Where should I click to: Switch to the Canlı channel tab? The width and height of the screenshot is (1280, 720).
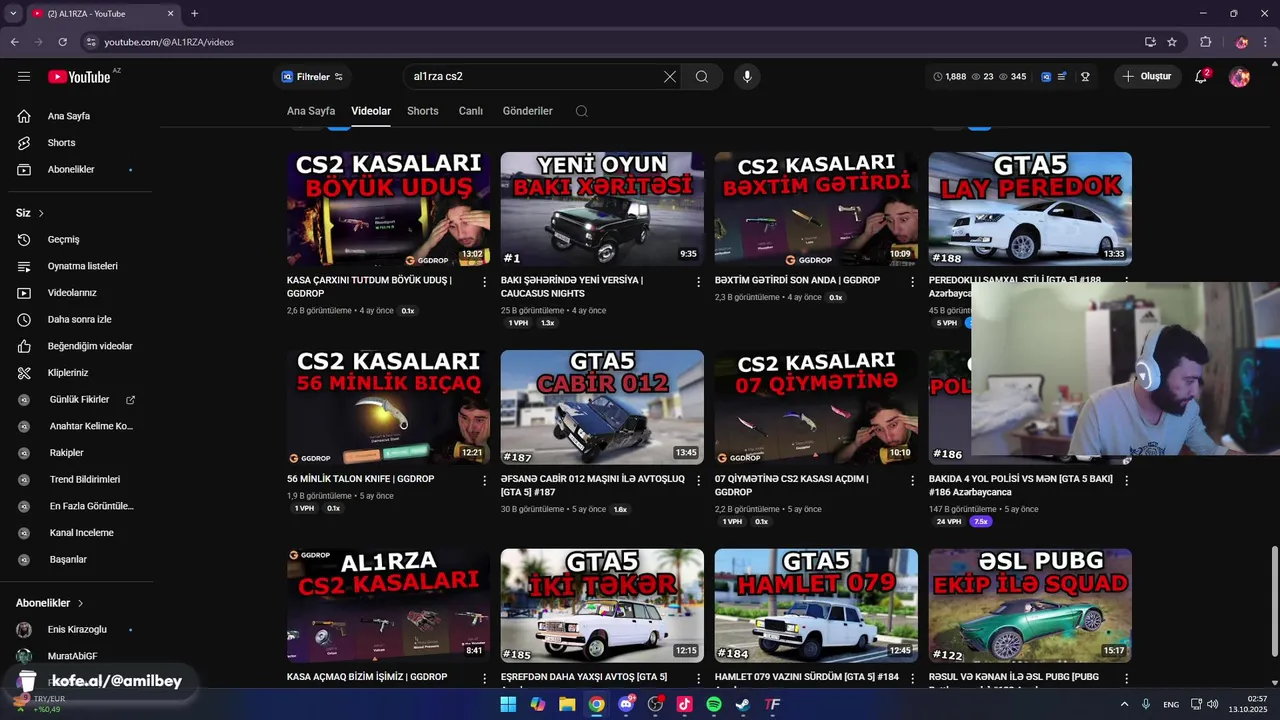click(x=471, y=111)
